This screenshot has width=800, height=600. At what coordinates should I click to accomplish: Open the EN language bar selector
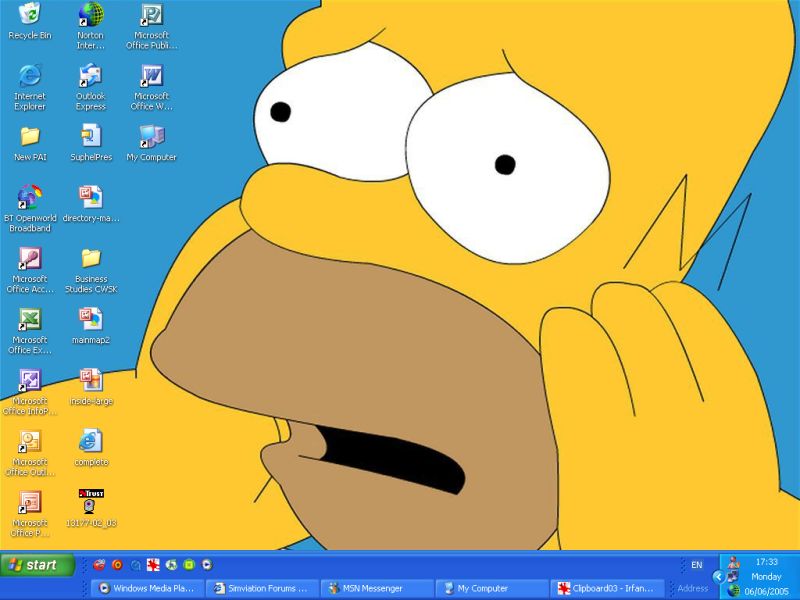point(696,565)
